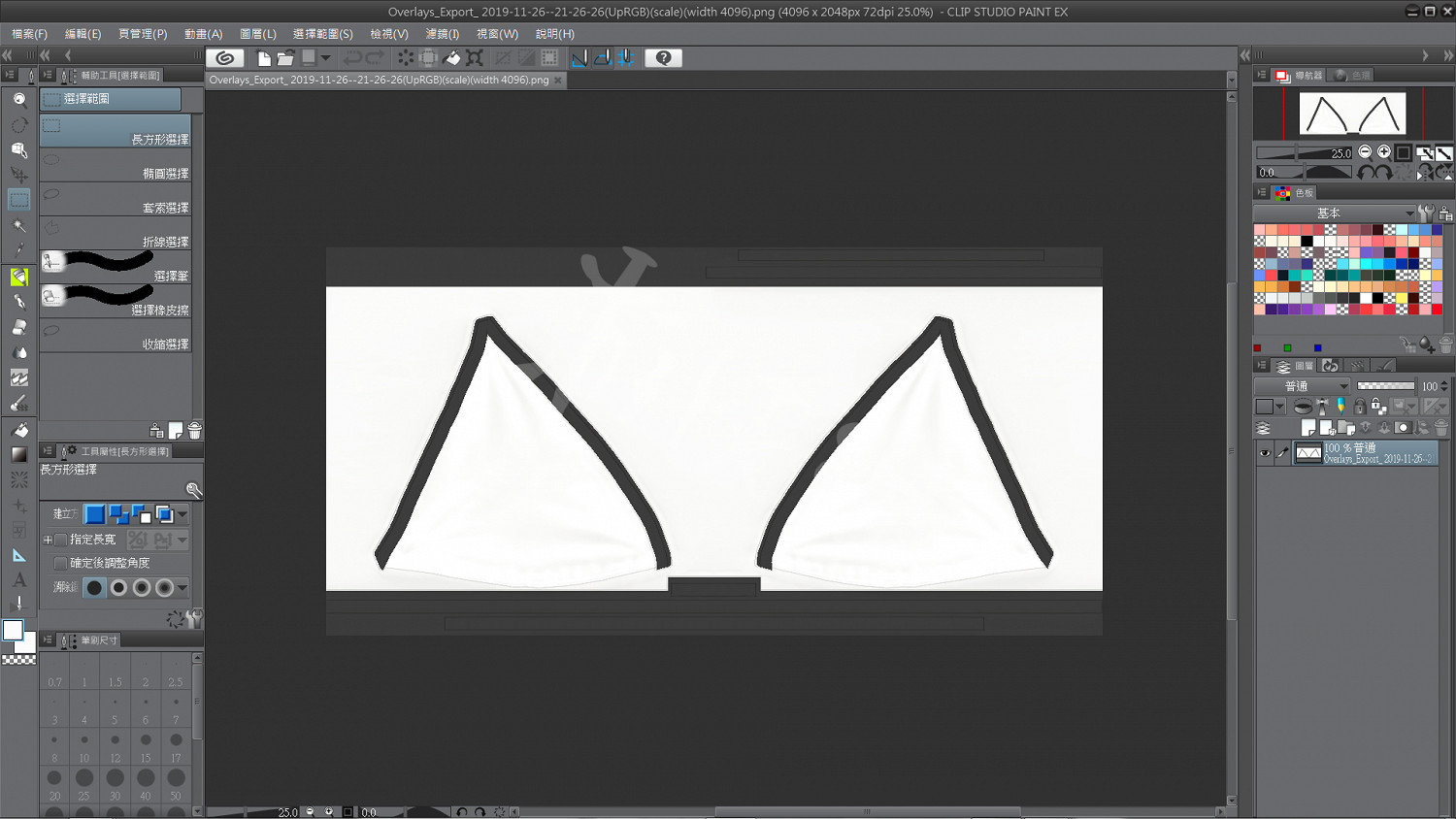This screenshot has width=1456, height=819.
Task: Open the 基本 color set dropdown
Action: click(1334, 213)
